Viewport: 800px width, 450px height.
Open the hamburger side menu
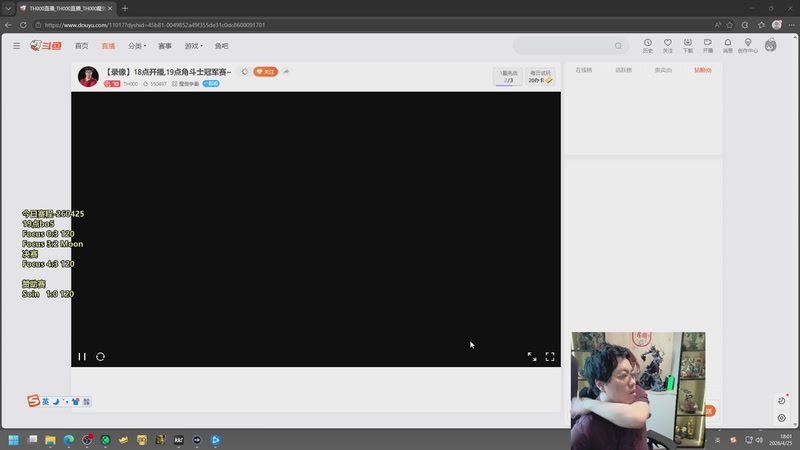click(17, 46)
